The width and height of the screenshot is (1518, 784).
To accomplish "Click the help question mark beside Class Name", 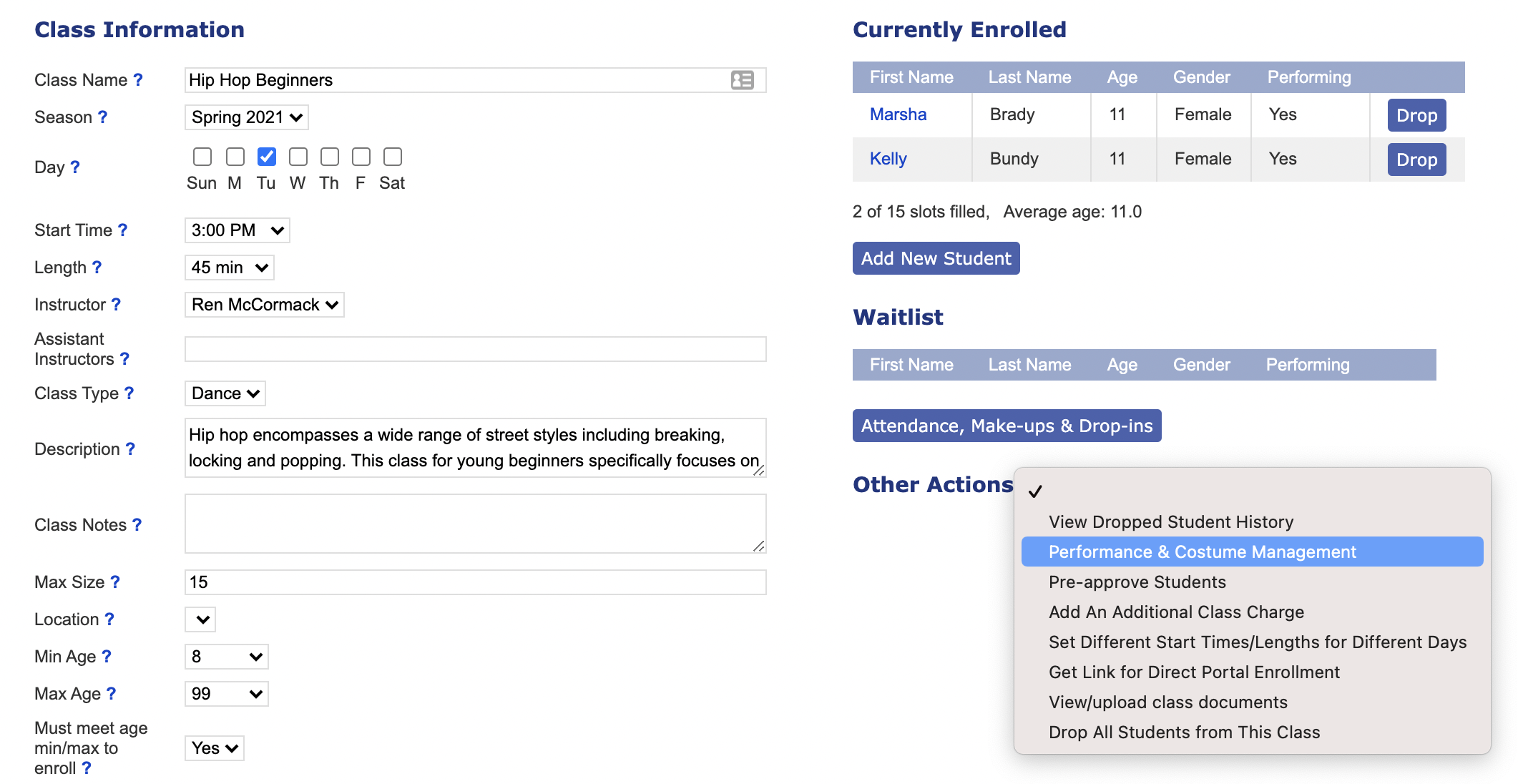I will tap(138, 80).
